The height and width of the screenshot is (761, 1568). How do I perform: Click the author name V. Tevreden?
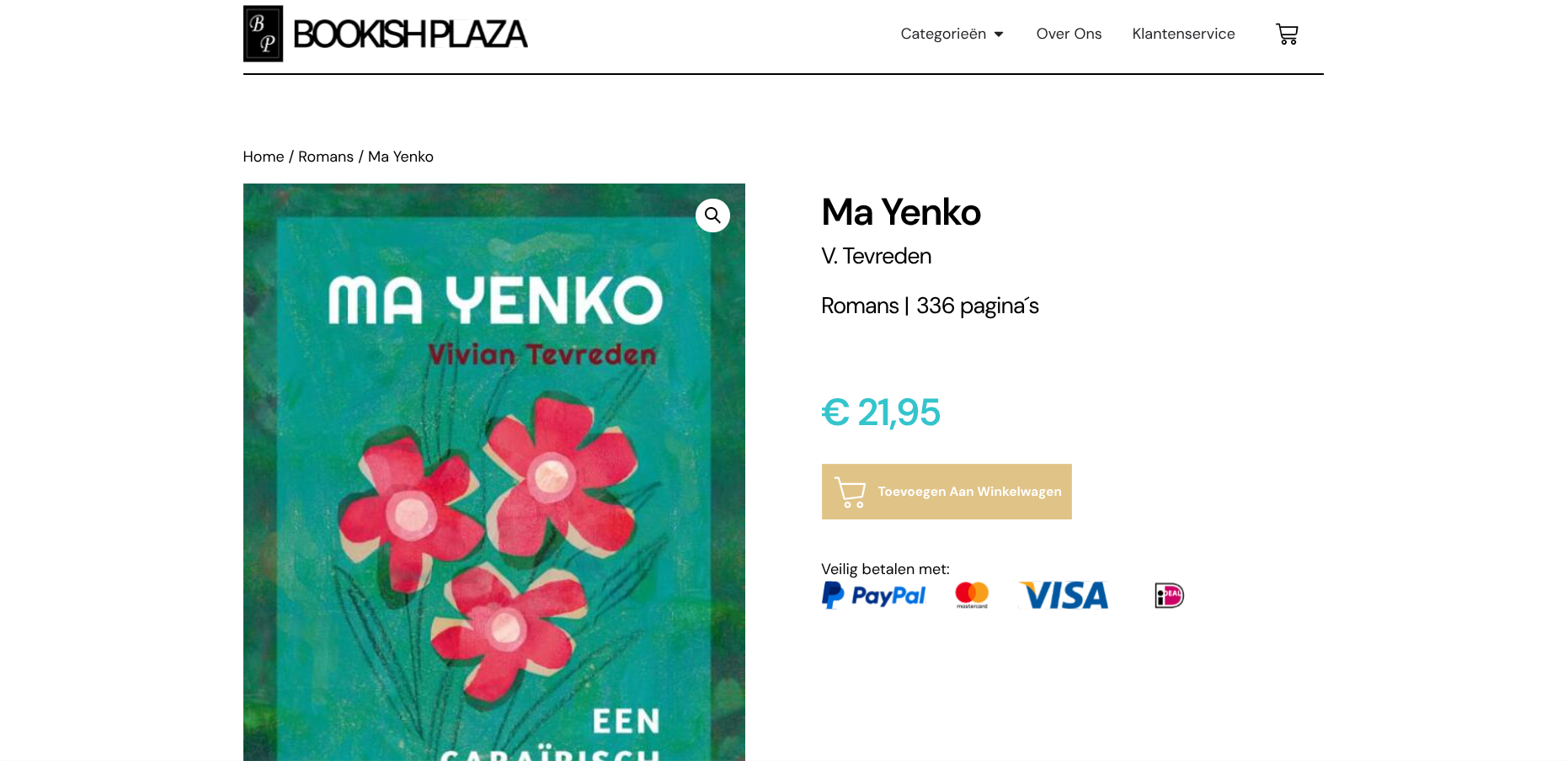click(x=877, y=256)
